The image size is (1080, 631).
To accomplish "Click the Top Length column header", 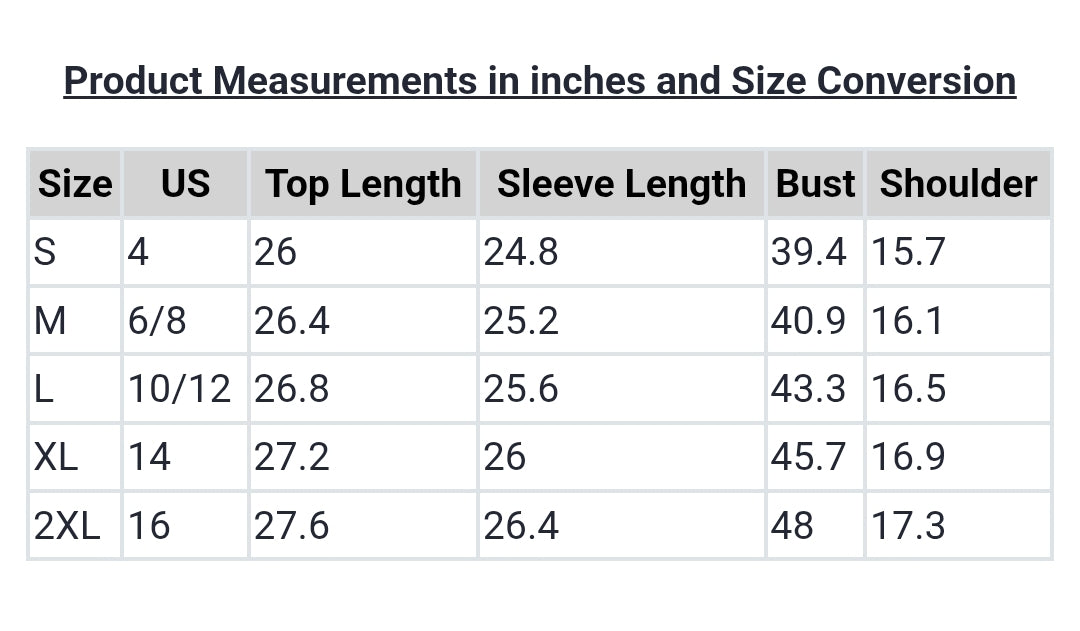I will pyautogui.click(x=363, y=184).
